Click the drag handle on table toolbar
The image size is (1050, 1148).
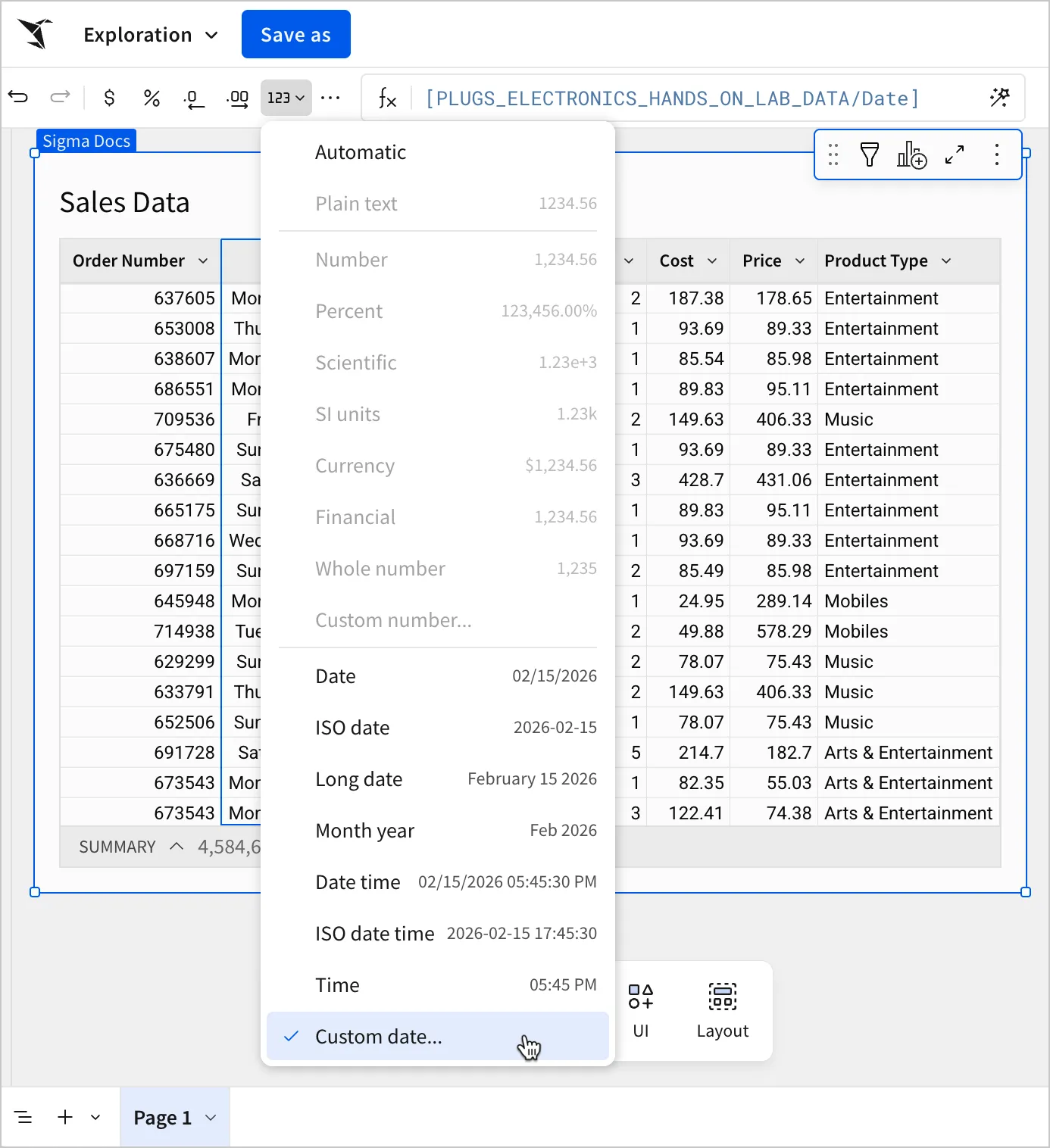click(833, 154)
